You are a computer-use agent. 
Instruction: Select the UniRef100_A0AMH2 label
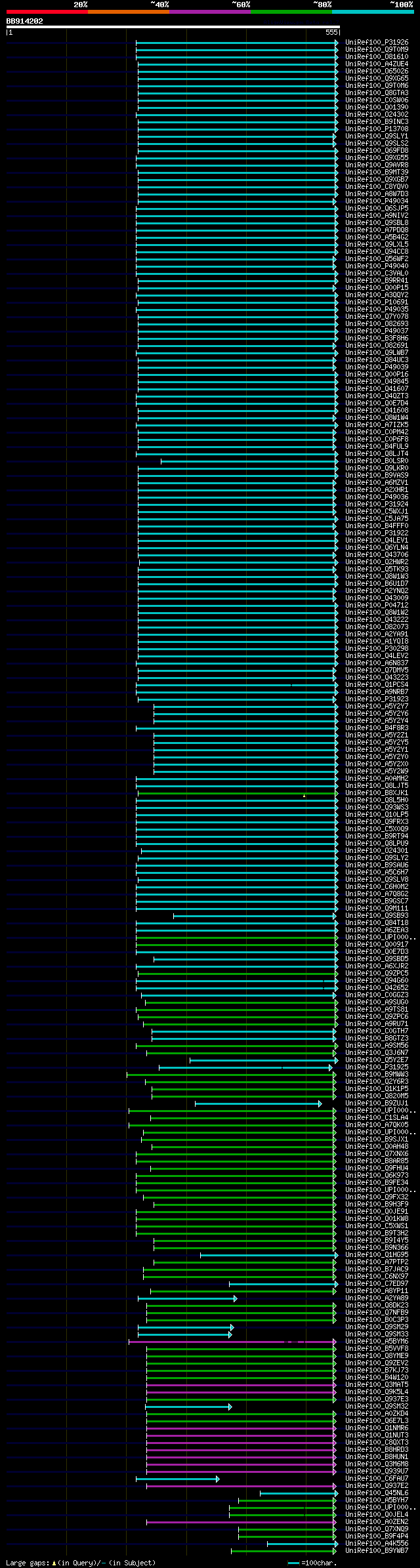click(377, 779)
